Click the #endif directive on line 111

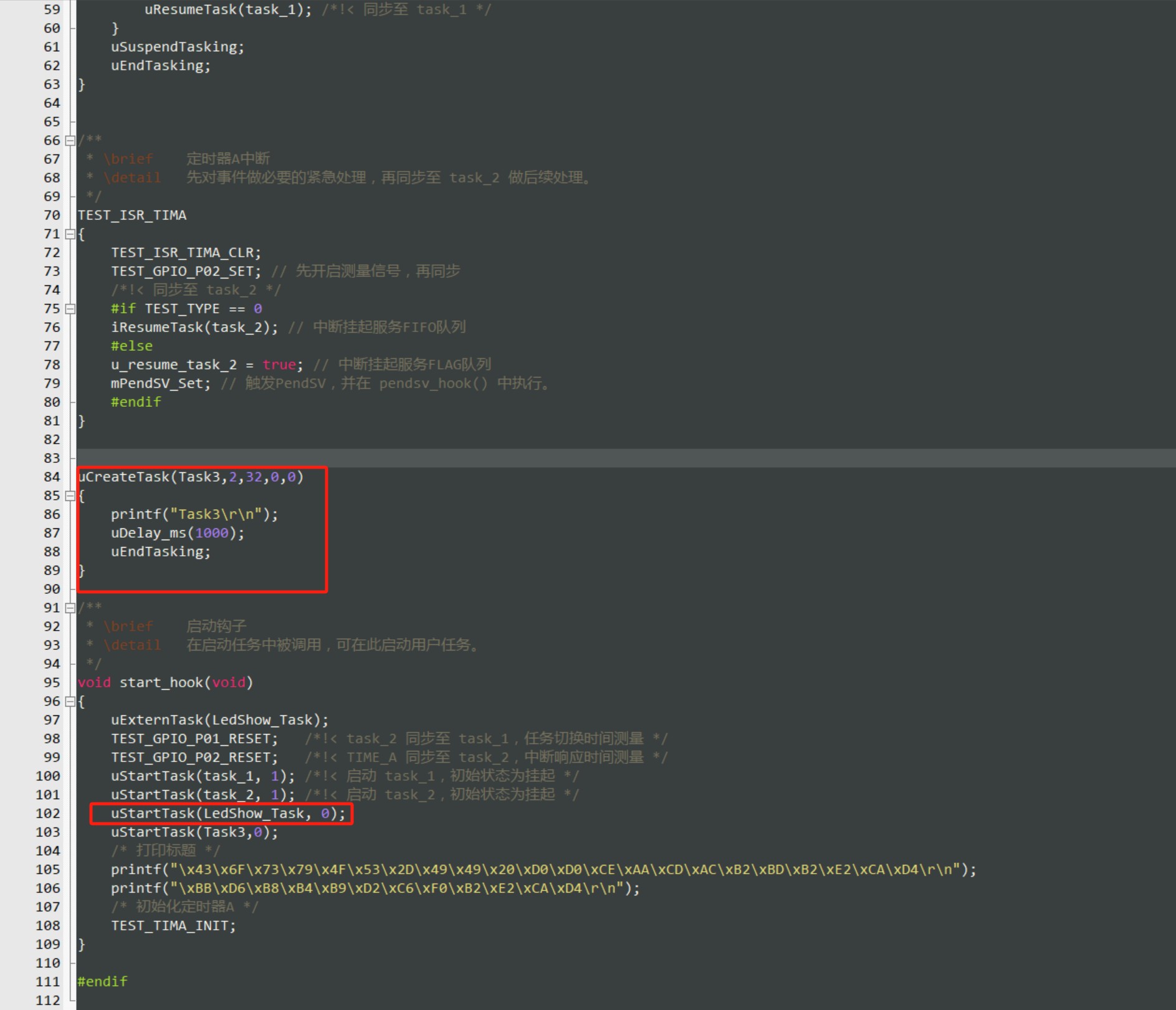[102, 981]
